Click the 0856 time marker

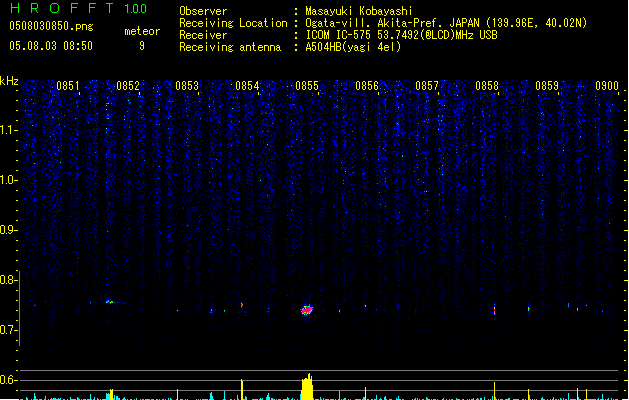(367, 86)
